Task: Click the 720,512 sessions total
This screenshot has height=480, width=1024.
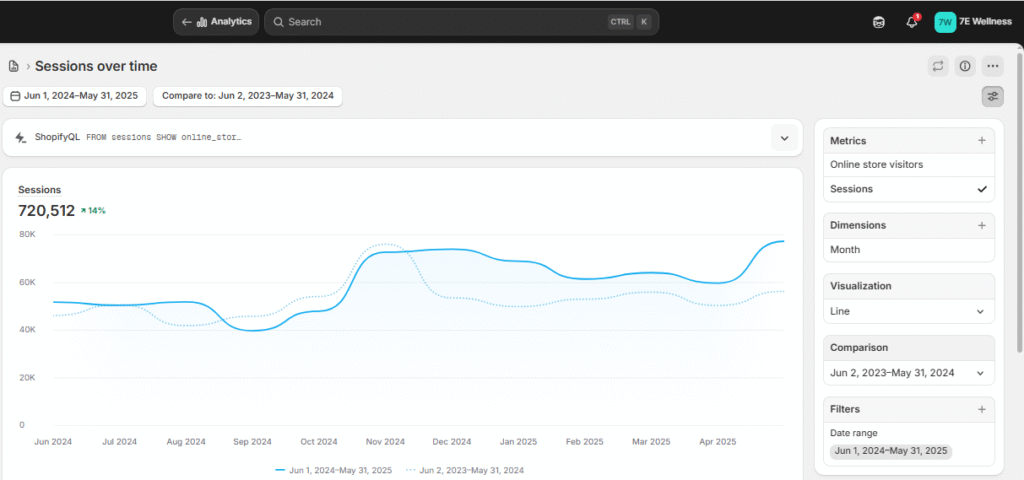Action: tap(46, 210)
